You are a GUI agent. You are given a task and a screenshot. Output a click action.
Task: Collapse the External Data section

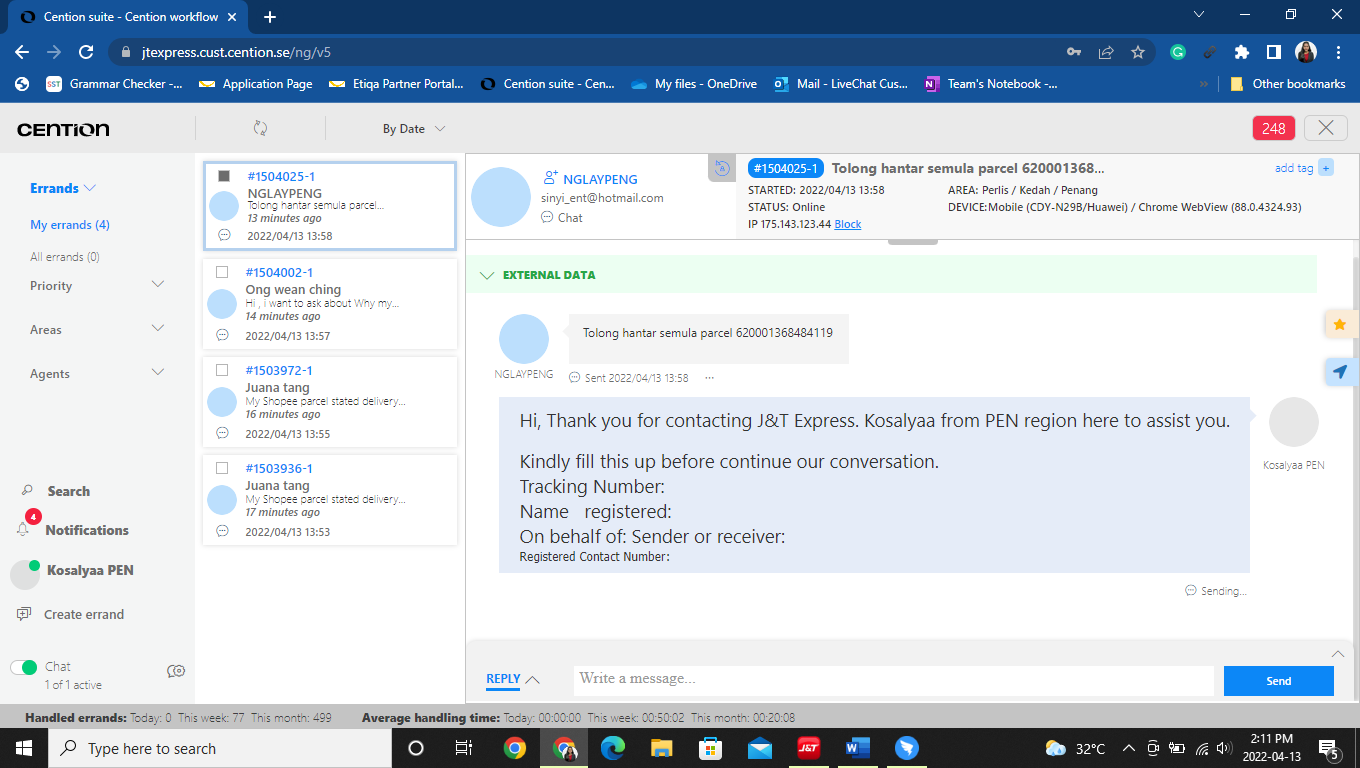pyautogui.click(x=487, y=275)
